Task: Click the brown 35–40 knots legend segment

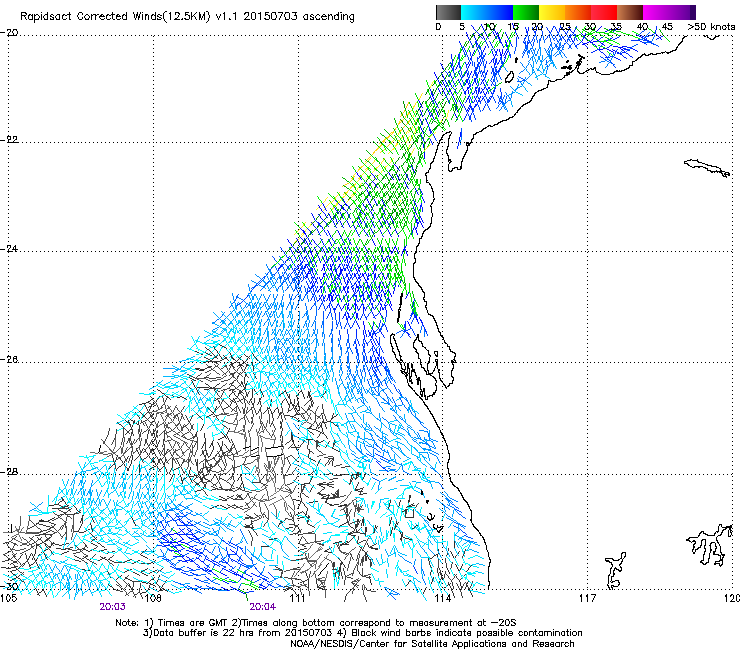Action: click(630, 12)
